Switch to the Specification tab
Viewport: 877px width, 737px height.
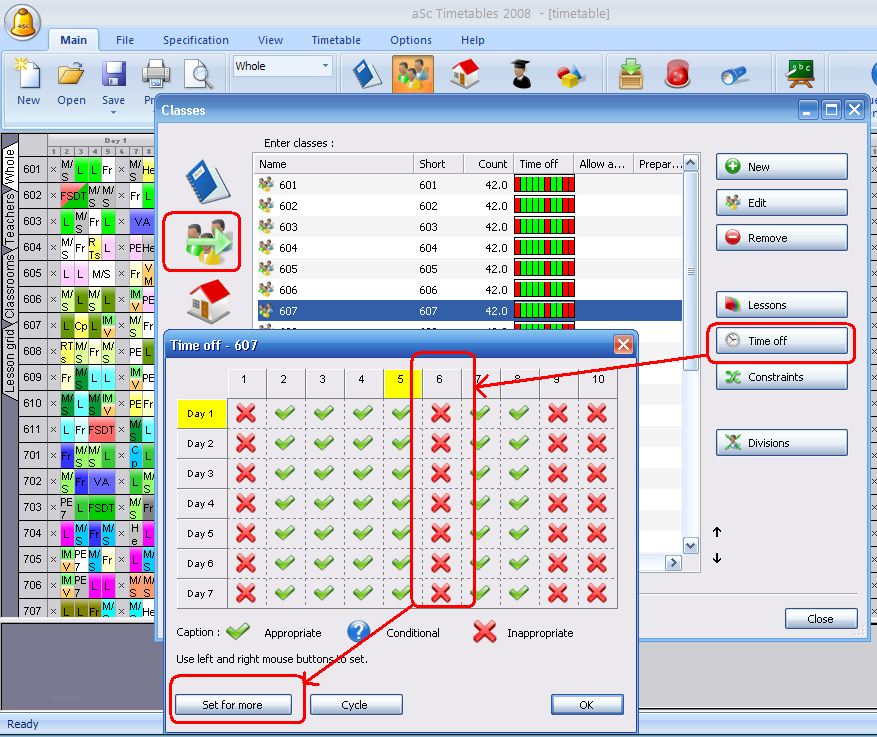(x=196, y=40)
